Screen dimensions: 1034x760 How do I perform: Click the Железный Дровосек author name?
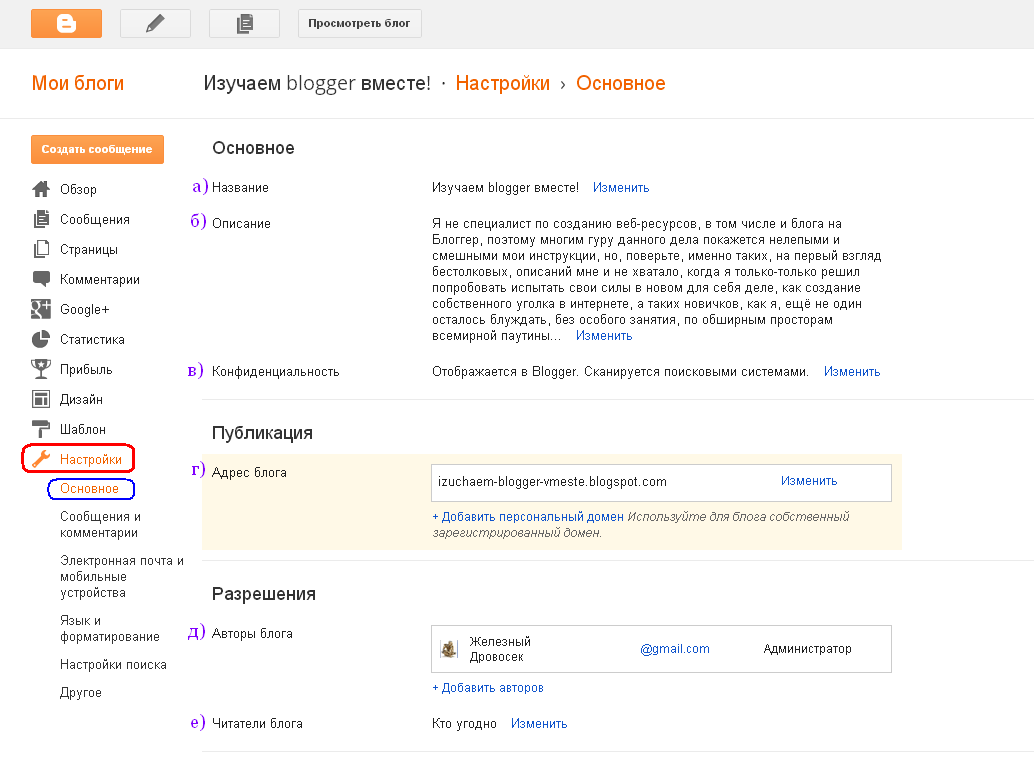coord(500,649)
